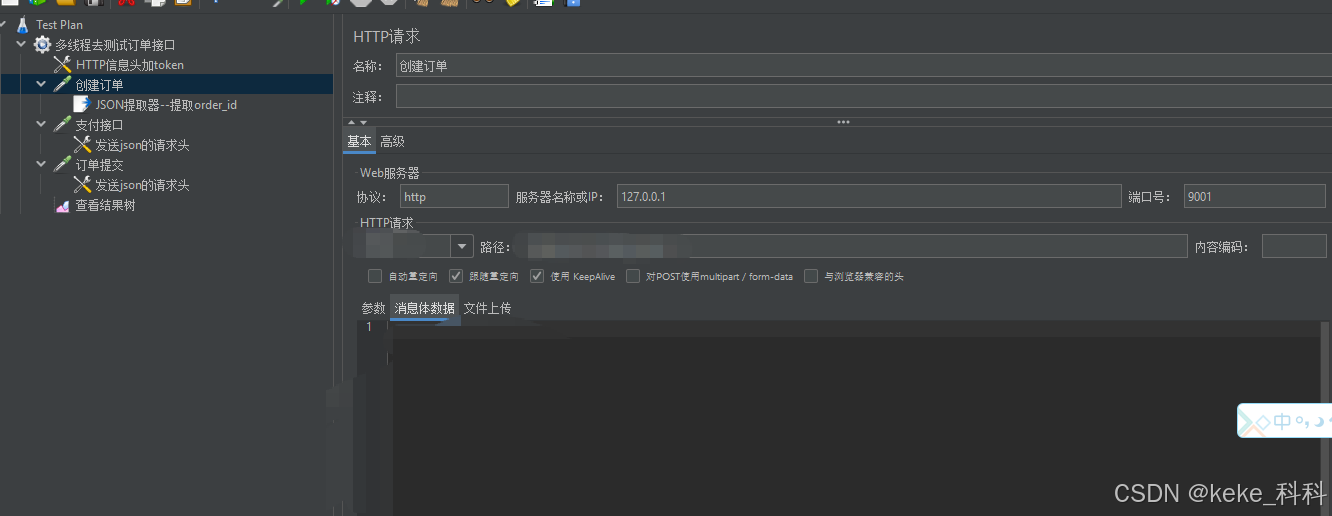Click the 路径 path input field
Image resolution: width=1332 pixels, height=516 pixels.
tap(852, 246)
